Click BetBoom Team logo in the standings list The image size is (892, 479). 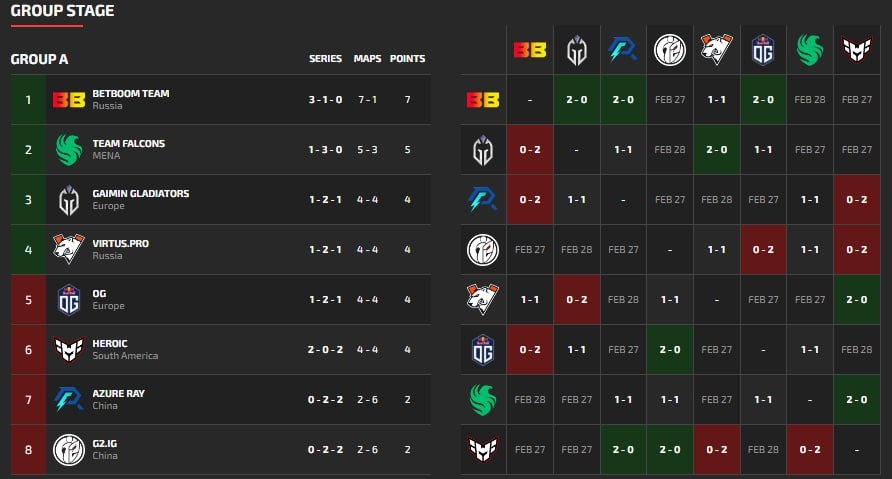[x=69, y=100]
